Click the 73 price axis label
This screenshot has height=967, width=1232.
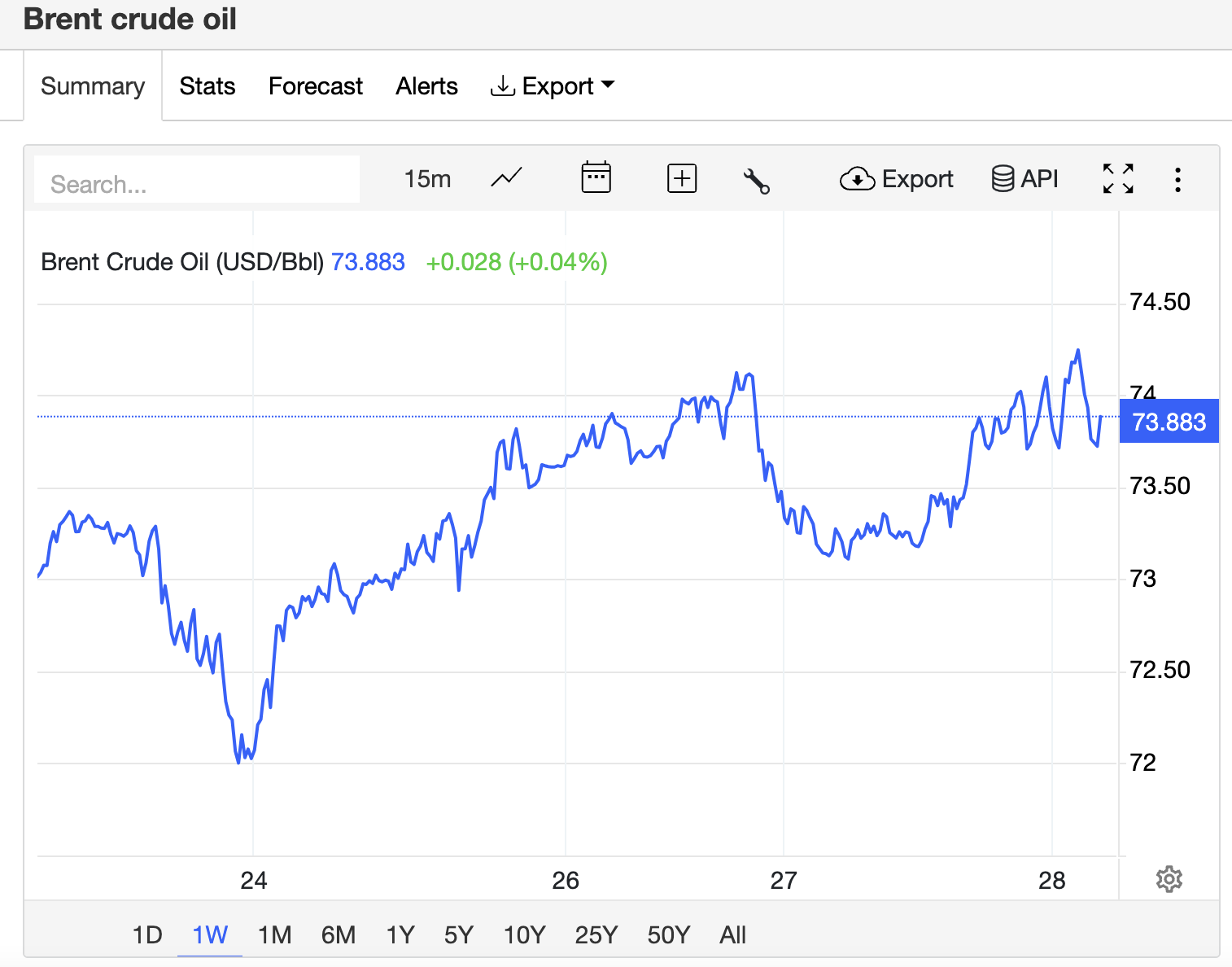pyautogui.click(x=1142, y=579)
